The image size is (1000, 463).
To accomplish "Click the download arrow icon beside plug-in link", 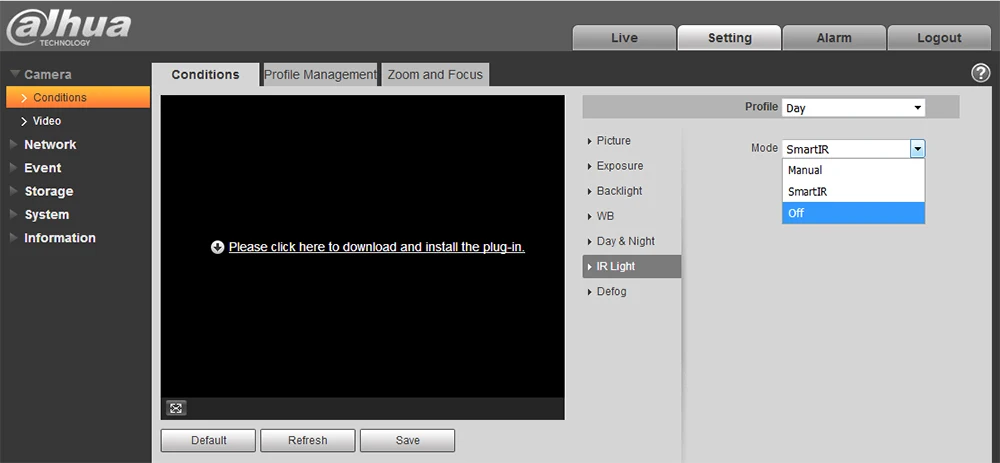I will [x=217, y=247].
